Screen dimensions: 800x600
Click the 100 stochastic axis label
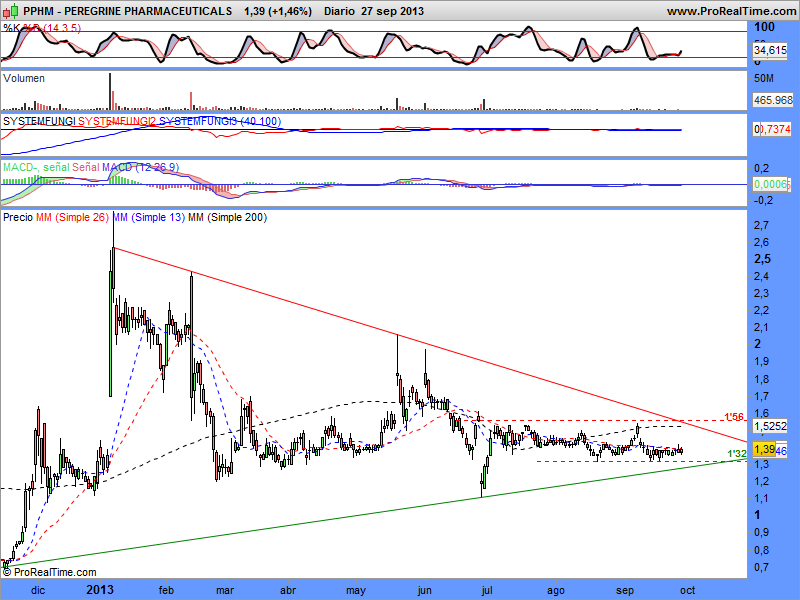764,27
